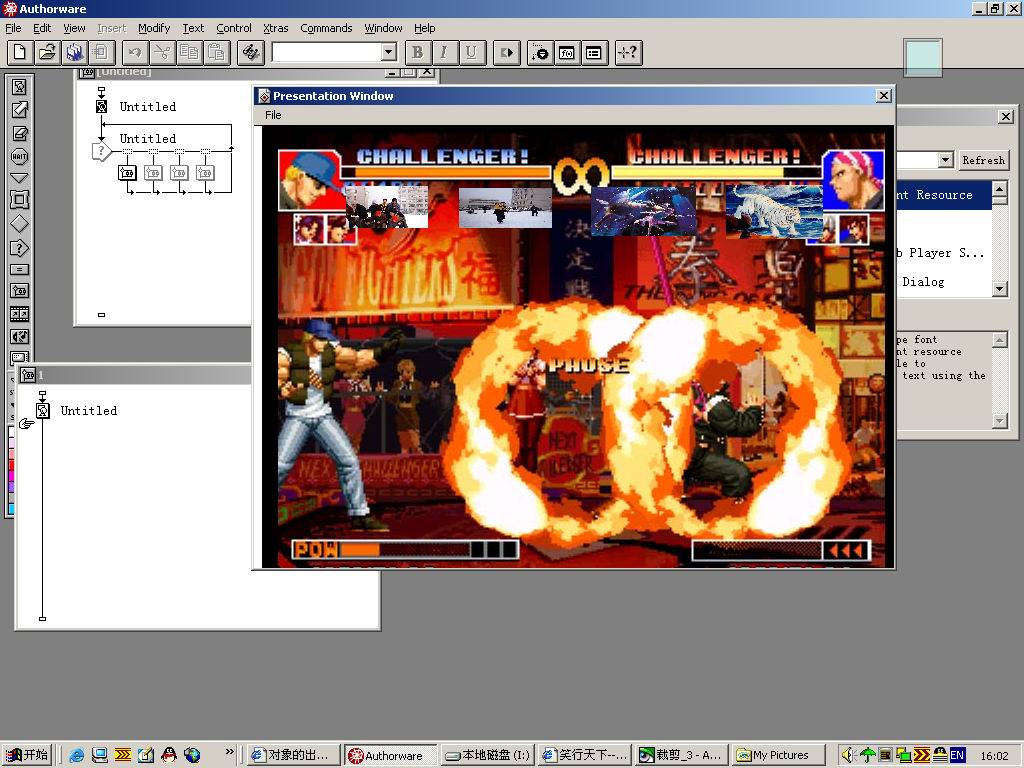This screenshot has width=1024, height=768.
Task: Click the EN language indicator in the tray
Action: [x=957, y=755]
